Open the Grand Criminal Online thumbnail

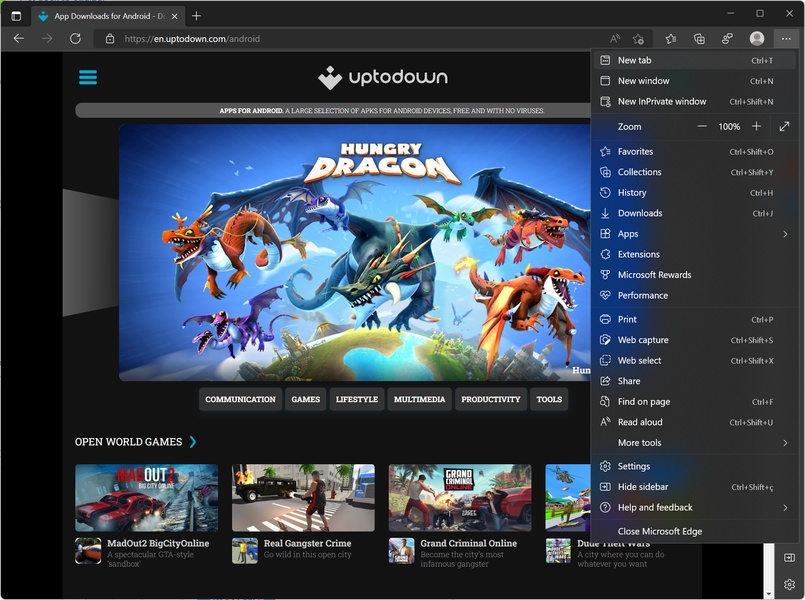[460, 497]
